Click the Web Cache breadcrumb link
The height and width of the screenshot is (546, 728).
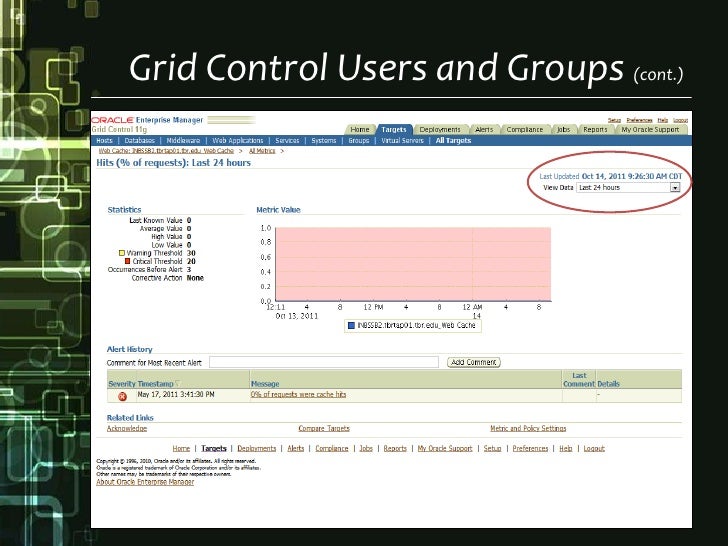(x=166, y=151)
